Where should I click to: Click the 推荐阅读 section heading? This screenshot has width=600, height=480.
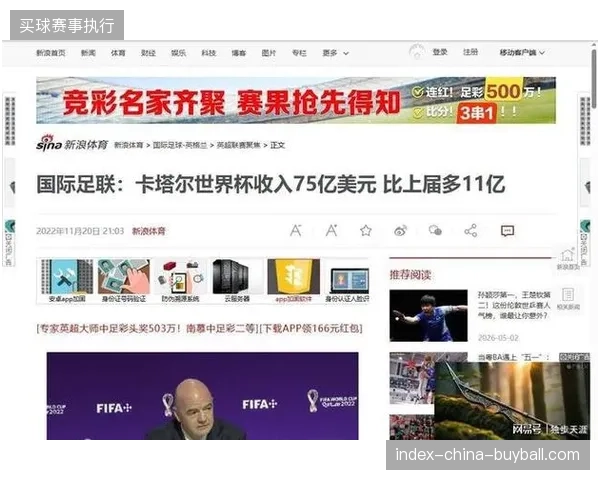click(410, 274)
